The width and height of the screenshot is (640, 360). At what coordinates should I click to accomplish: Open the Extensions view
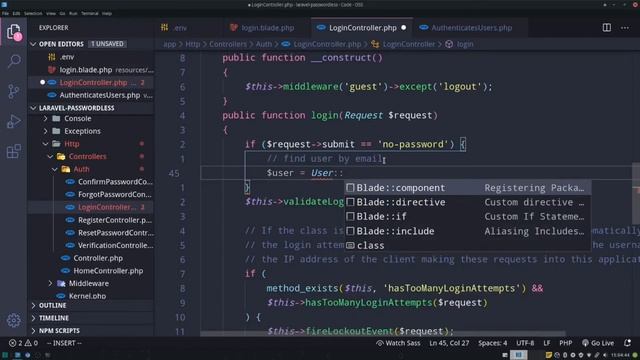14,151
